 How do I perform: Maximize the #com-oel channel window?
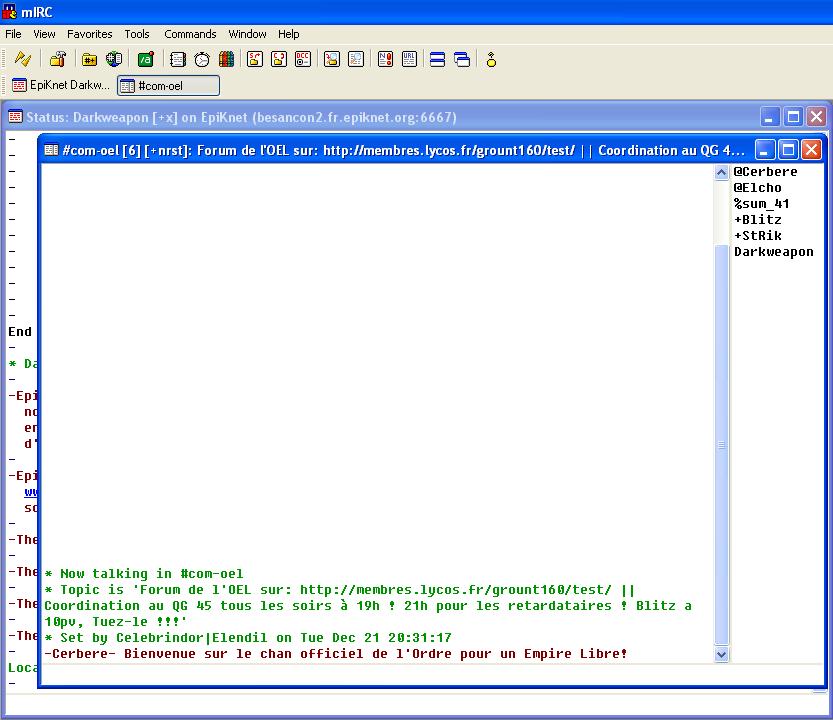pos(788,150)
